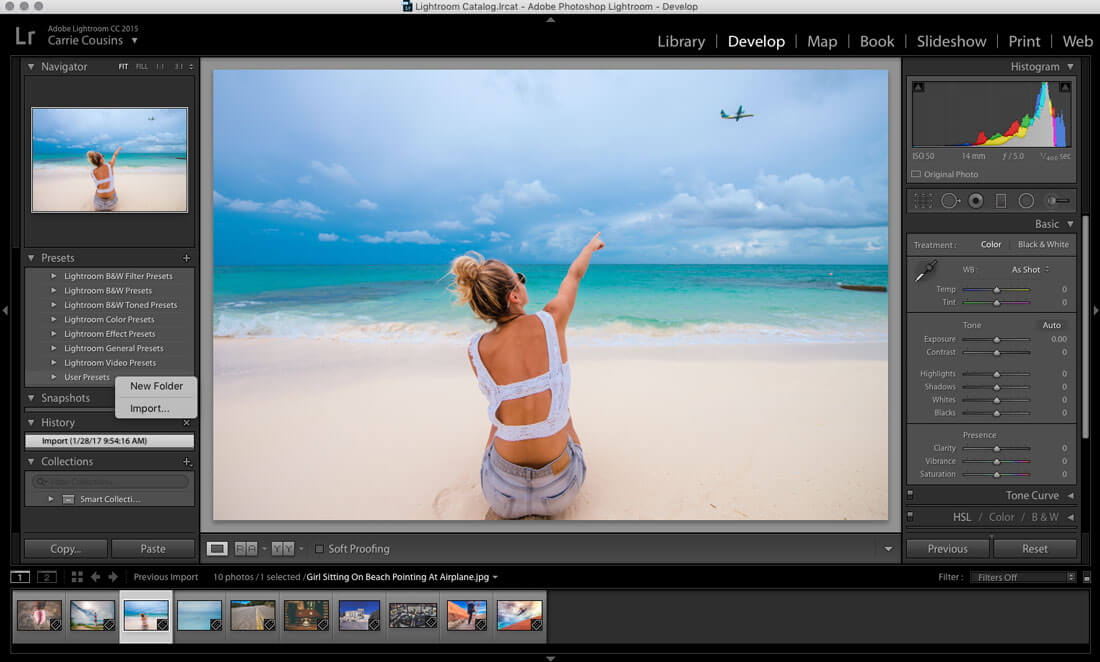Switch to the Library module
This screenshot has width=1100, height=662.
tap(681, 41)
